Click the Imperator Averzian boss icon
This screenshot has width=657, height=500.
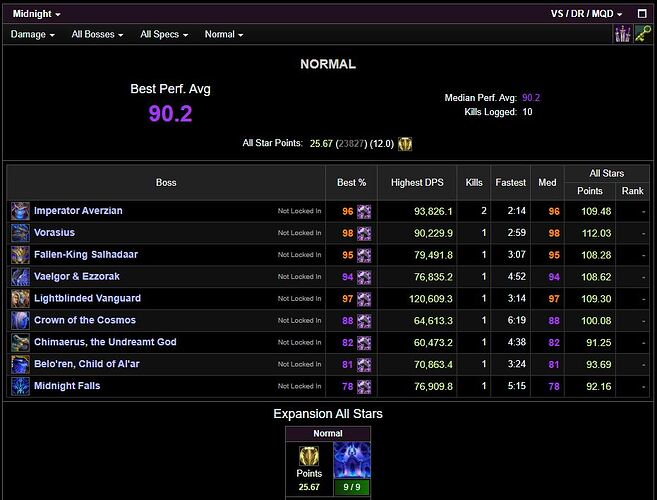[20, 211]
